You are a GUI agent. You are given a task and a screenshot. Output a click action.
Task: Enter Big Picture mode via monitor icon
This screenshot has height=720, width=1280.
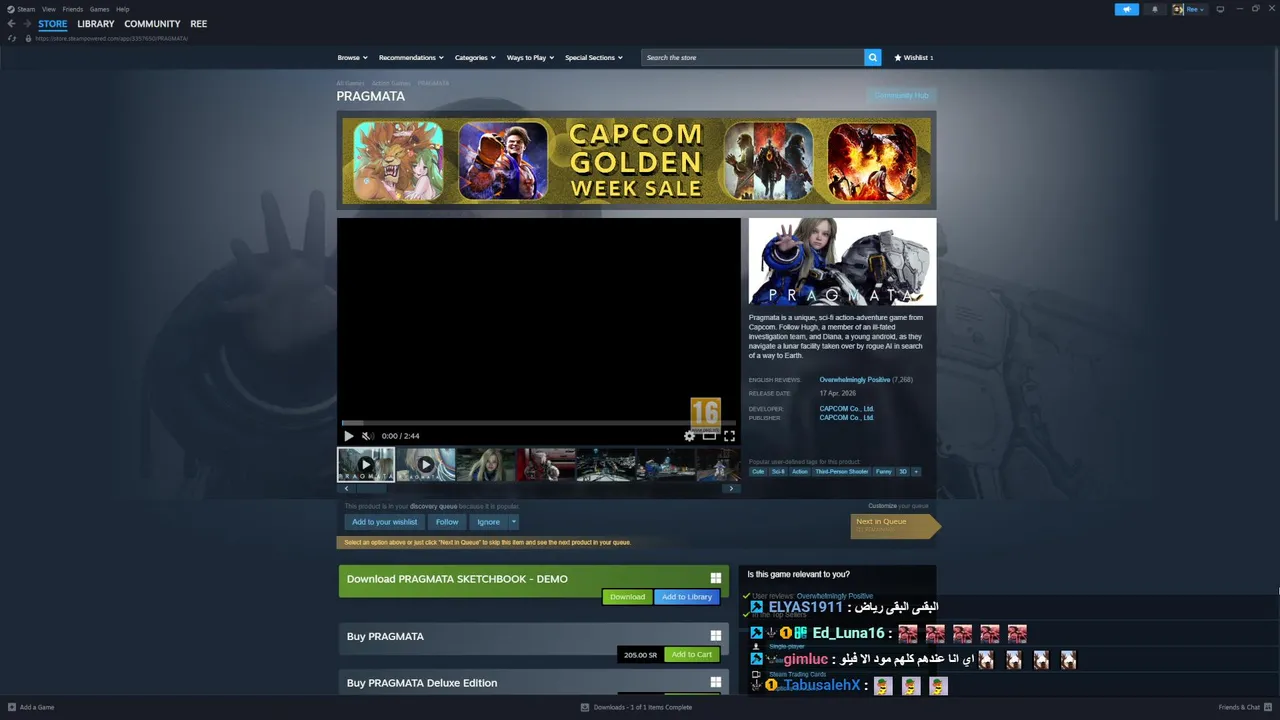(x=1220, y=9)
